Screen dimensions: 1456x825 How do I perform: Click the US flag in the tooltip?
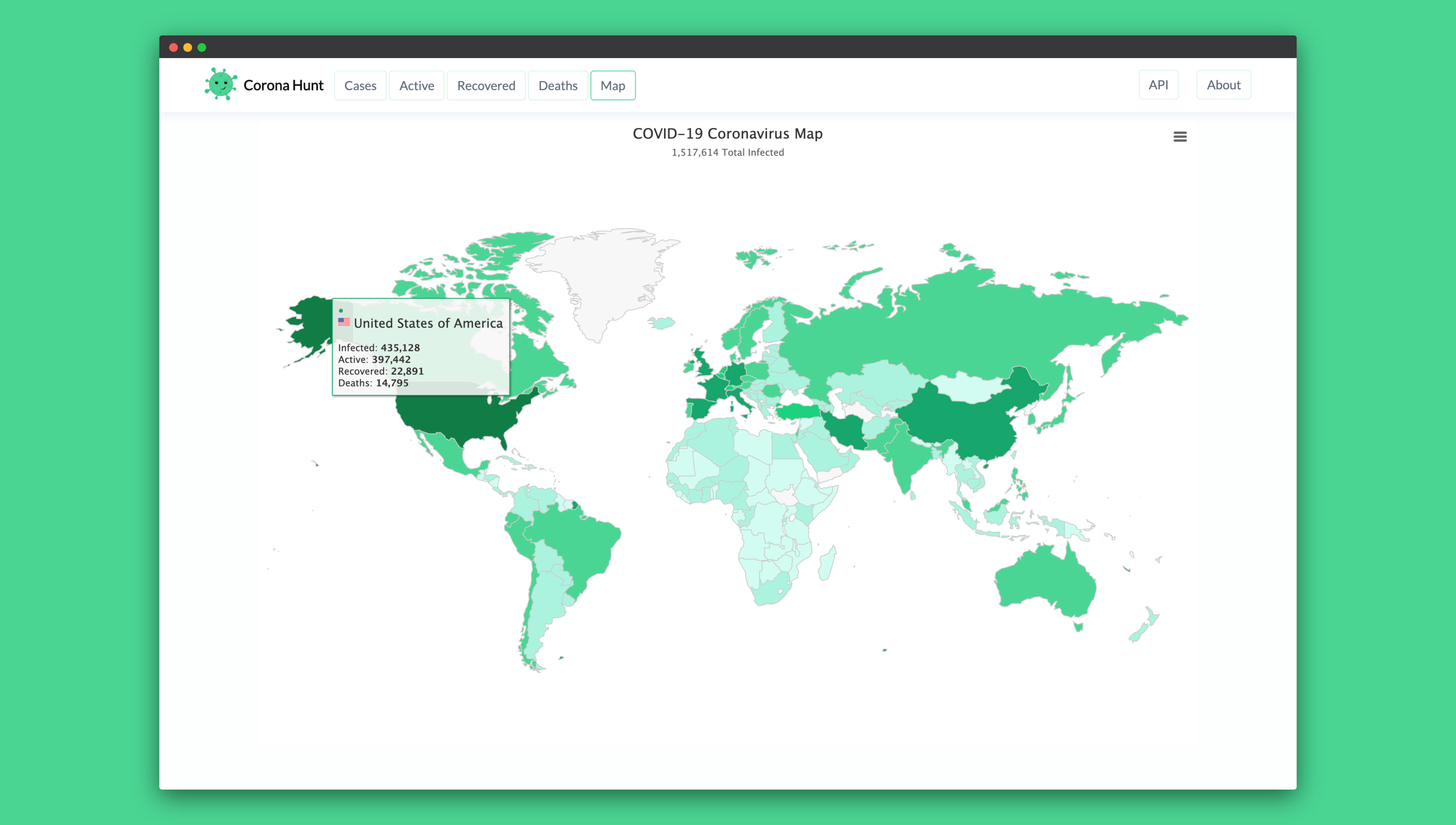point(344,322)
